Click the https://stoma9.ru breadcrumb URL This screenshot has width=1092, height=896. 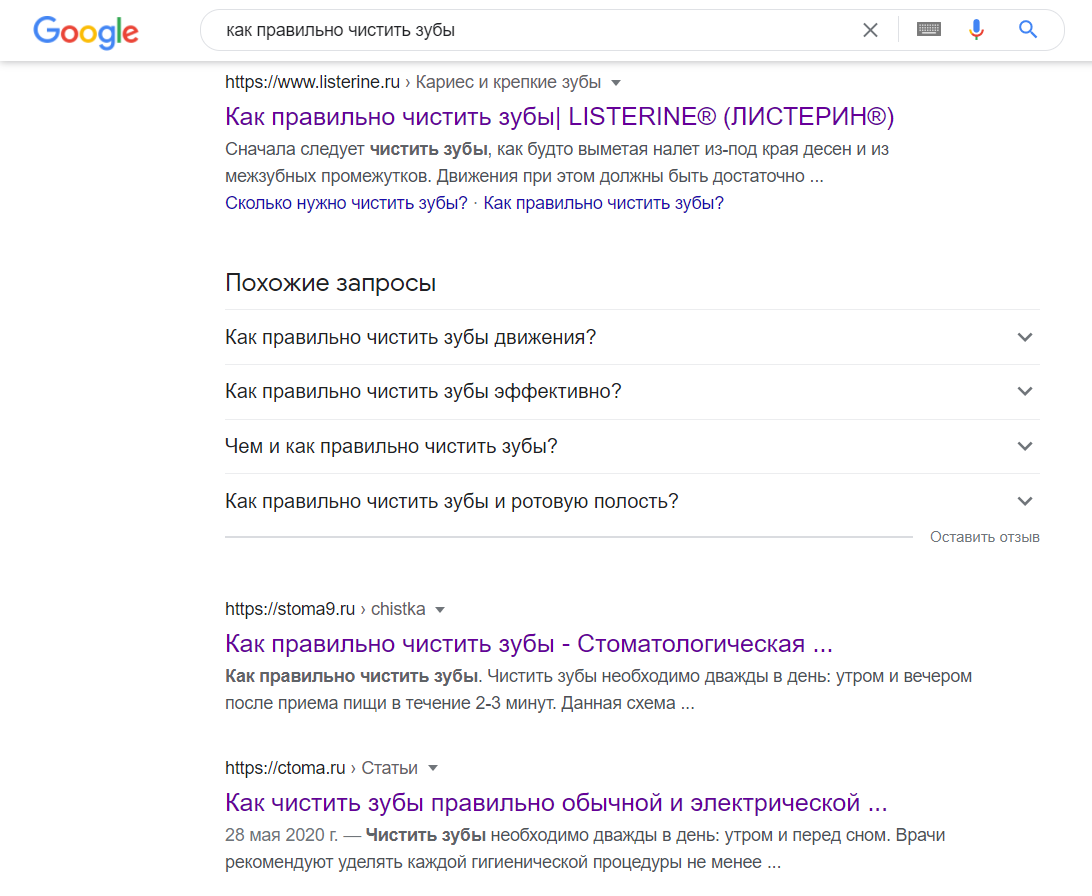click(x=290, y=609)
